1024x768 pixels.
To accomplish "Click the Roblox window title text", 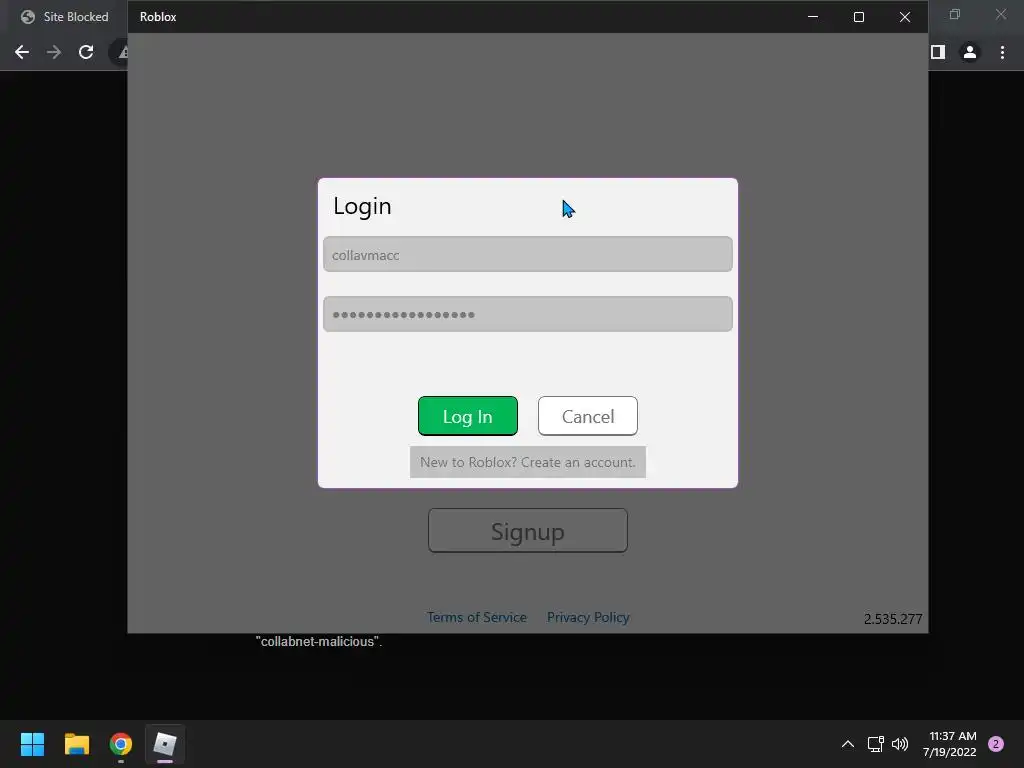I will [158, 17].
